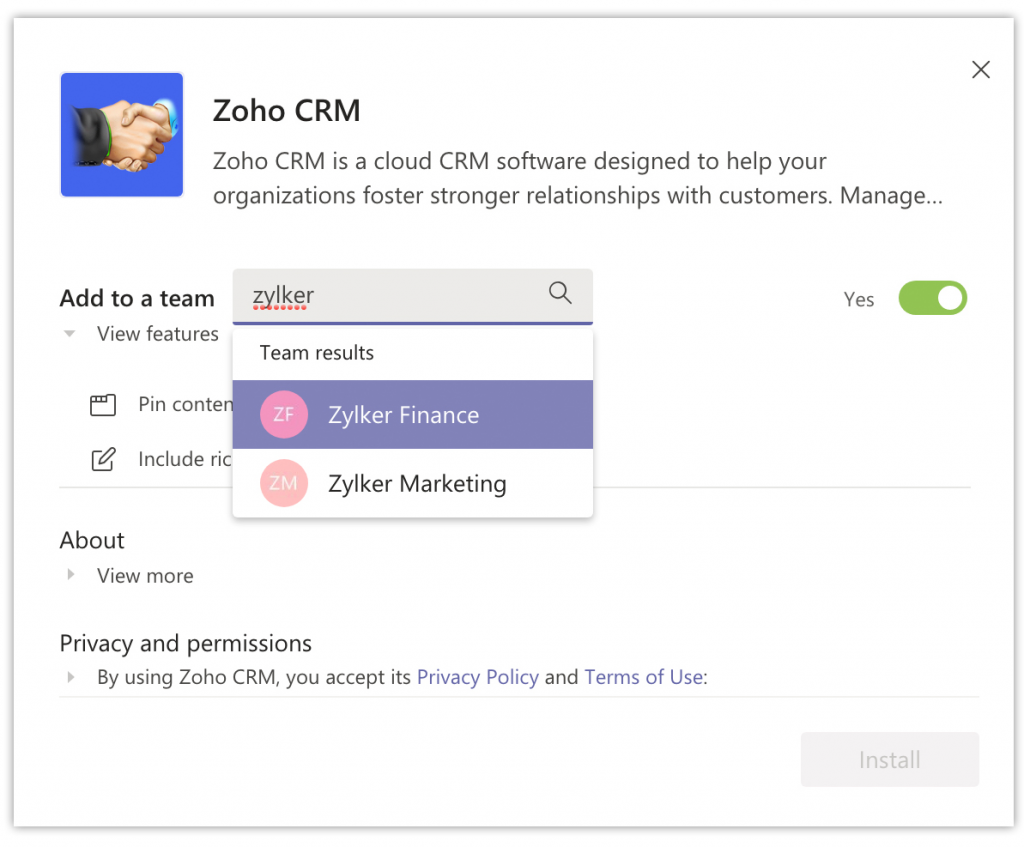The width and height of the screenshot is (1024, 847).
Task: Expand View more under About
Action: pyautogui.click(x=70, y=575)
